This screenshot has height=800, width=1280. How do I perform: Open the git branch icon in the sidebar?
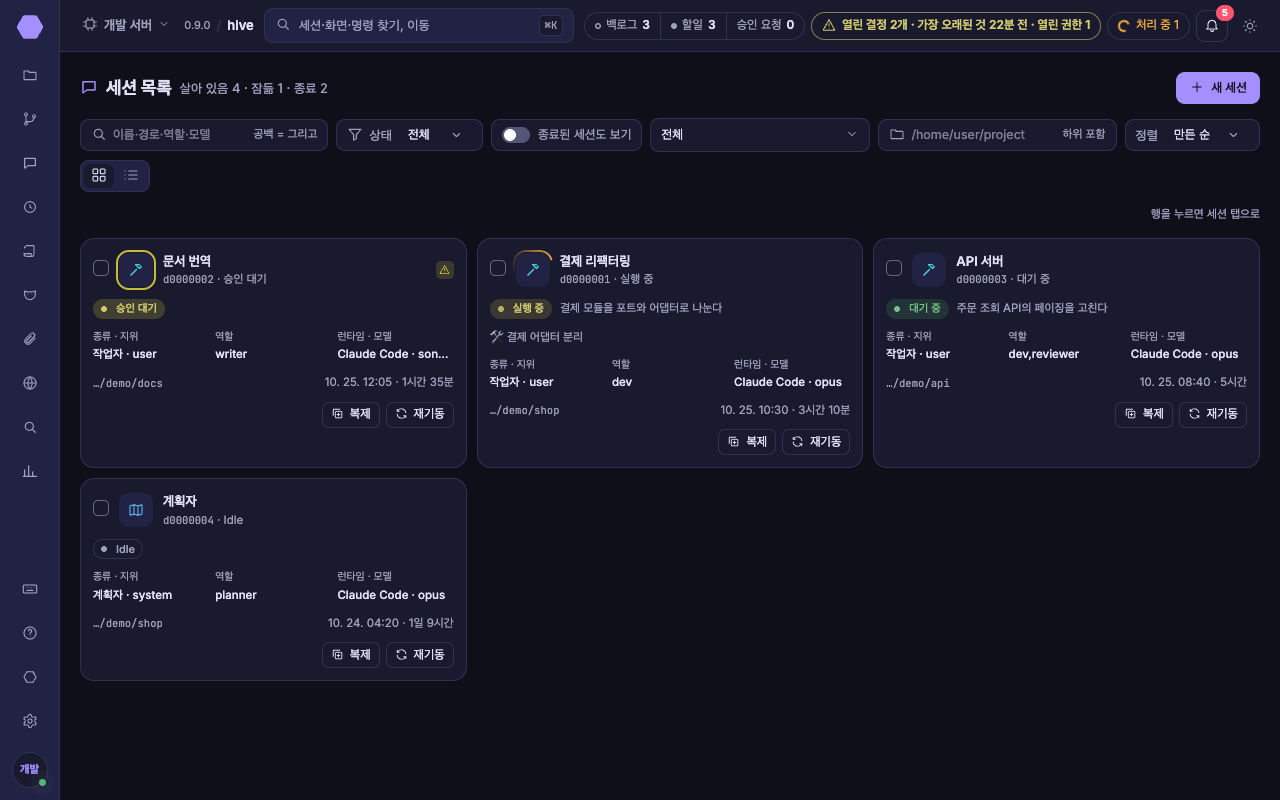[x=30, y=119]
